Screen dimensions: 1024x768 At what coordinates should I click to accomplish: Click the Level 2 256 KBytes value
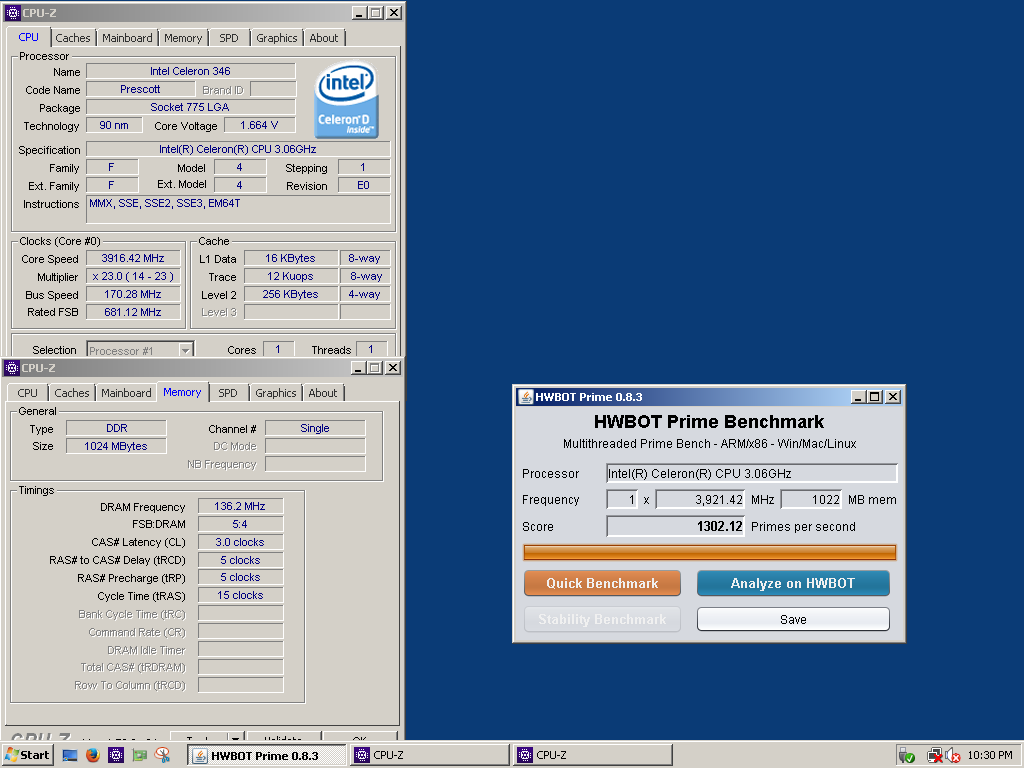click(291, 295)
